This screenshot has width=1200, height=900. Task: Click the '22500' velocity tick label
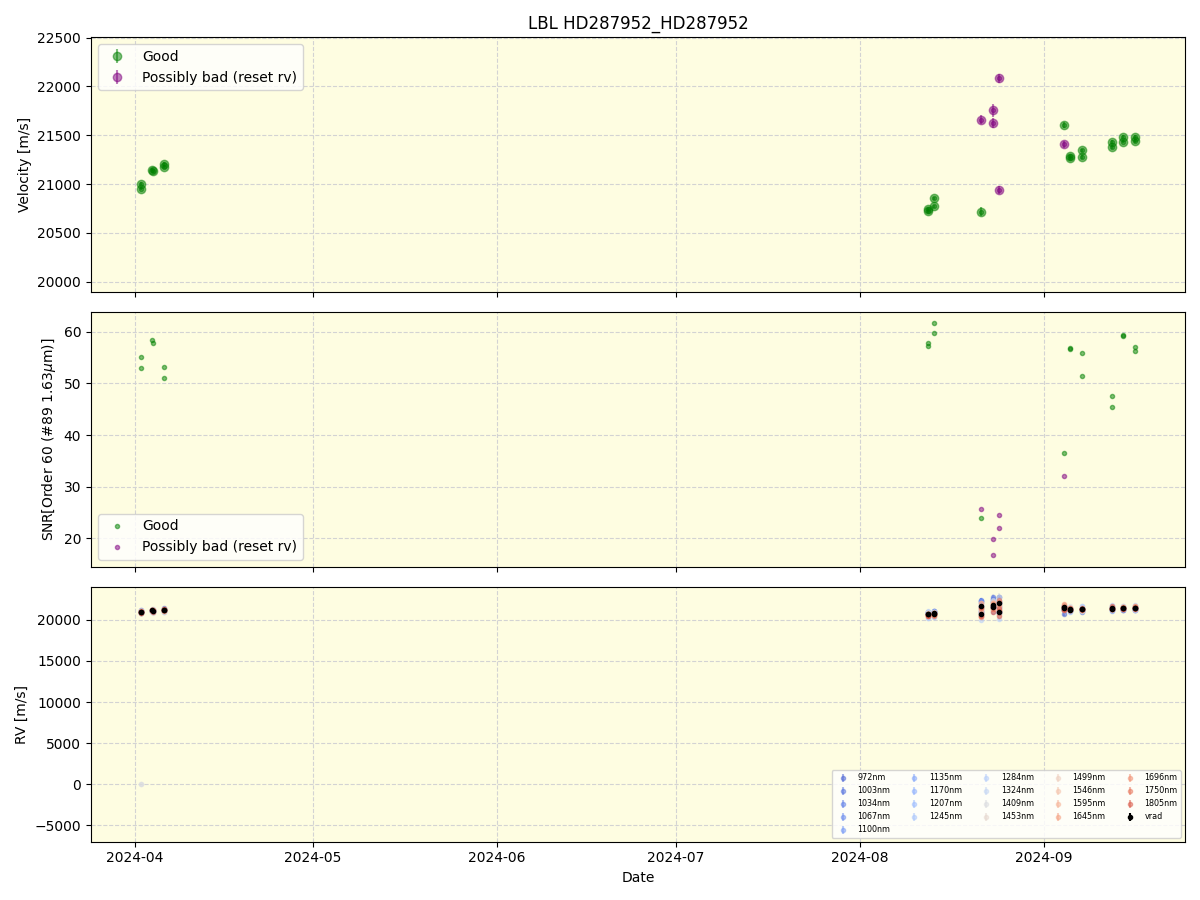pyautogui.click(x=59, y=38)
